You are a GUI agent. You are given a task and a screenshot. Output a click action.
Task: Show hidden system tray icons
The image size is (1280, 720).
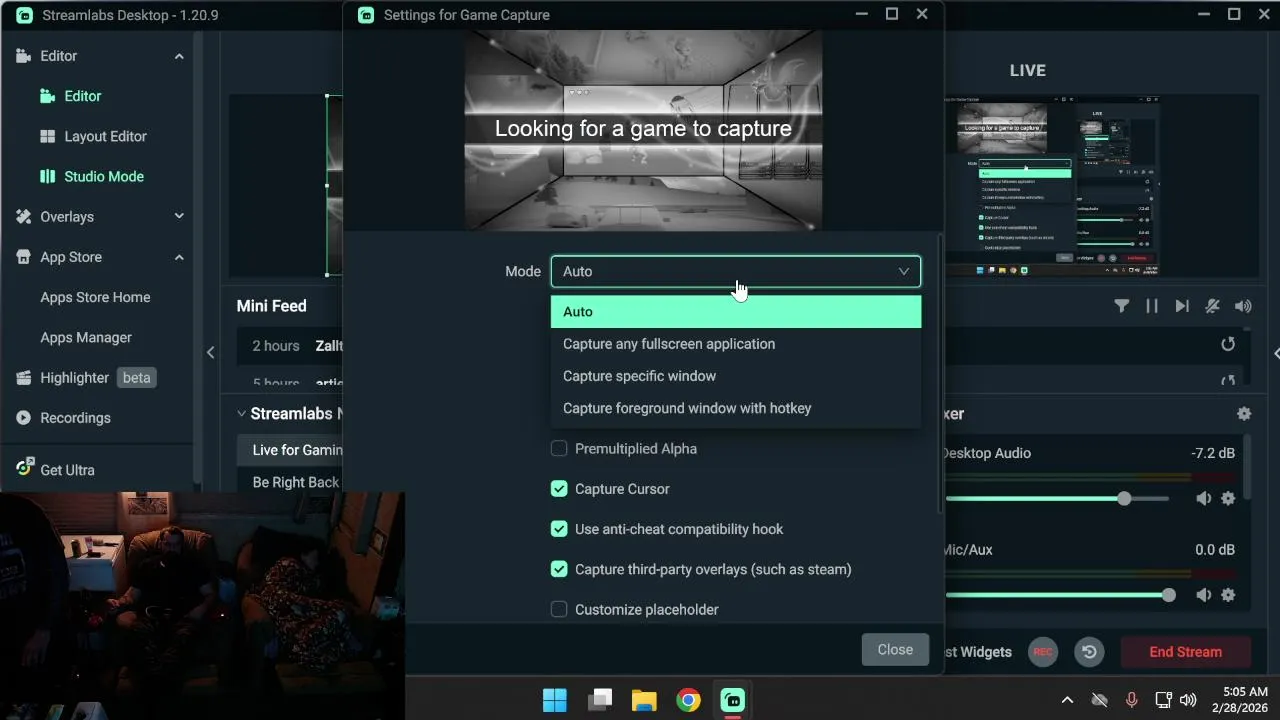tap(1067, 700)
